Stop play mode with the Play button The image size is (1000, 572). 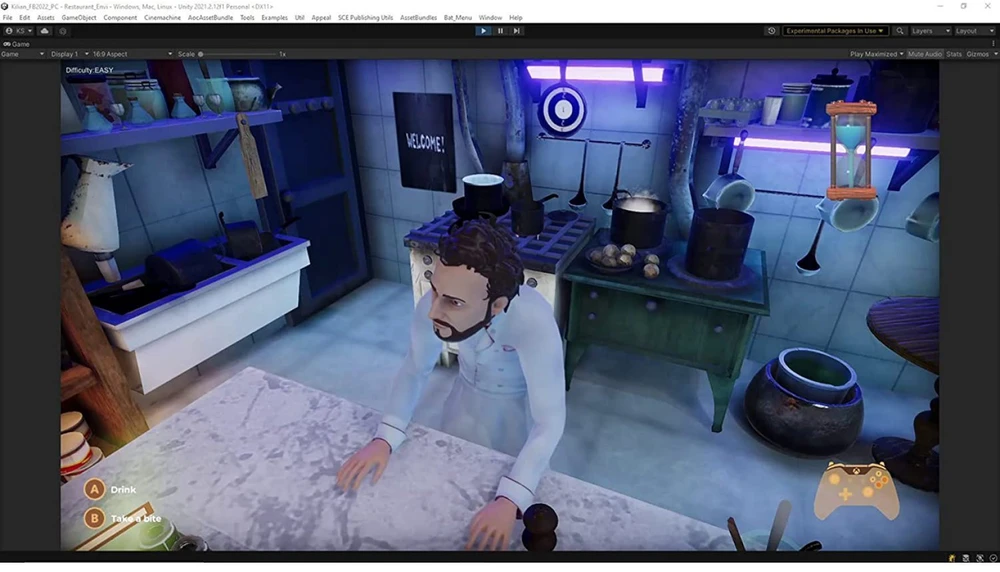pos(483,31)
